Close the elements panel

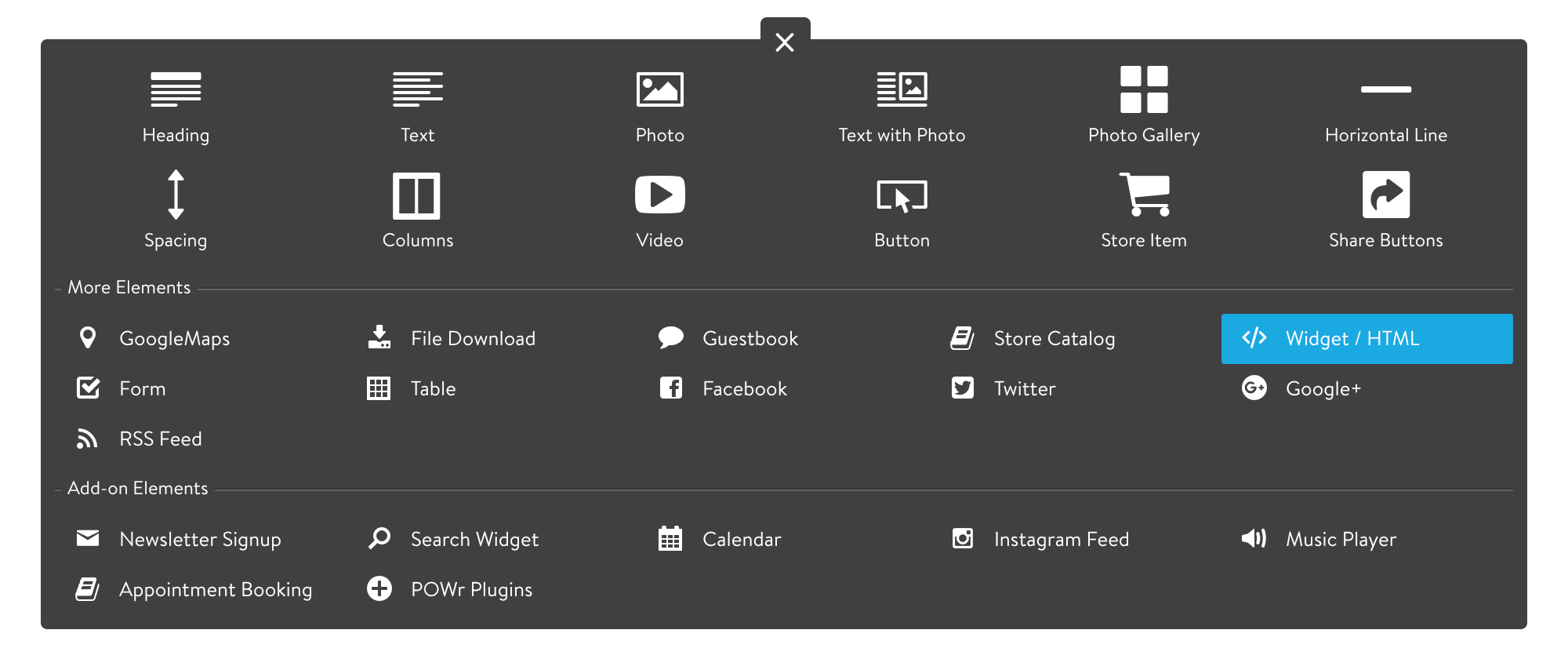tap(785, 42)
